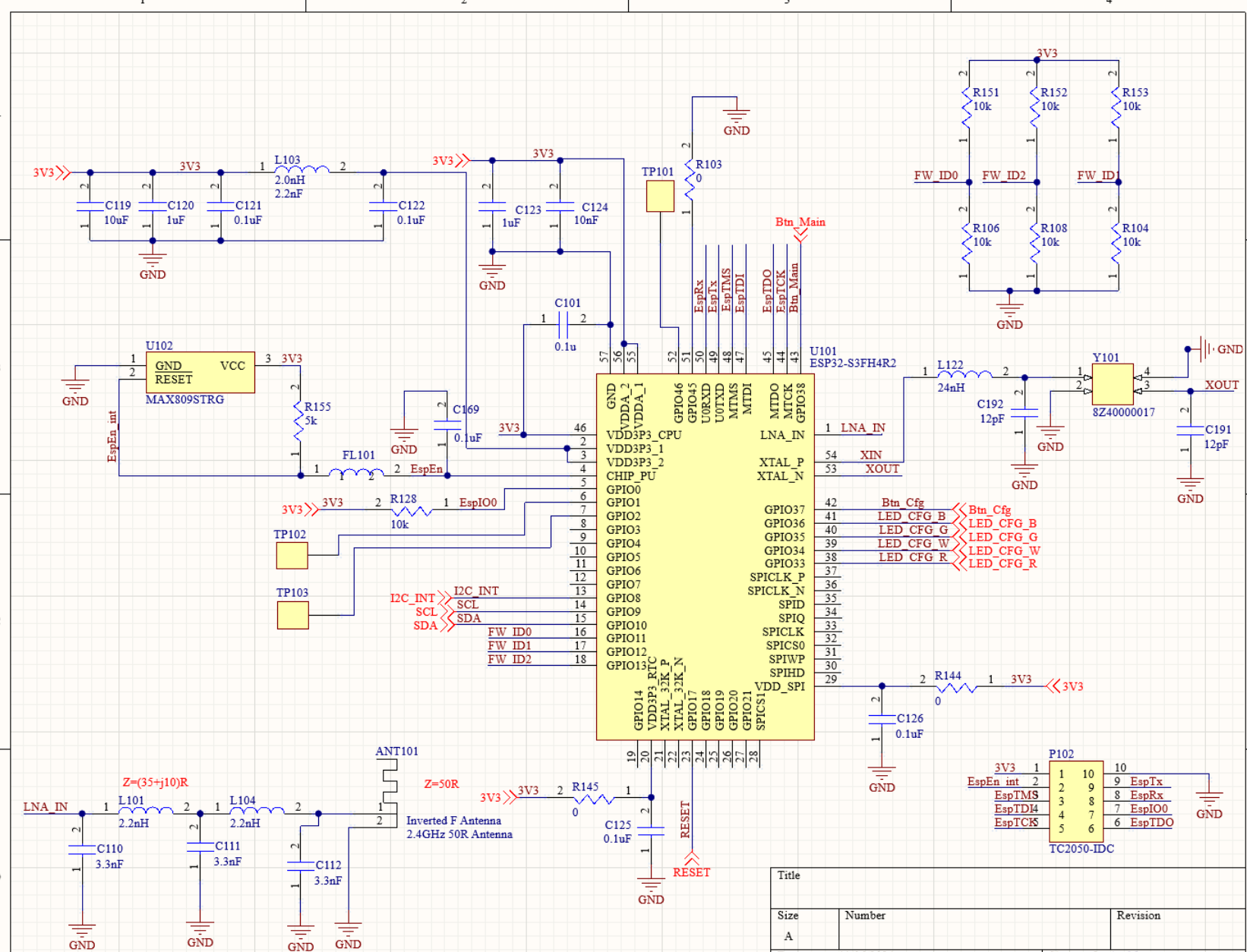Select capacitor C120 1uF symbol

click(x=153, y=206)
